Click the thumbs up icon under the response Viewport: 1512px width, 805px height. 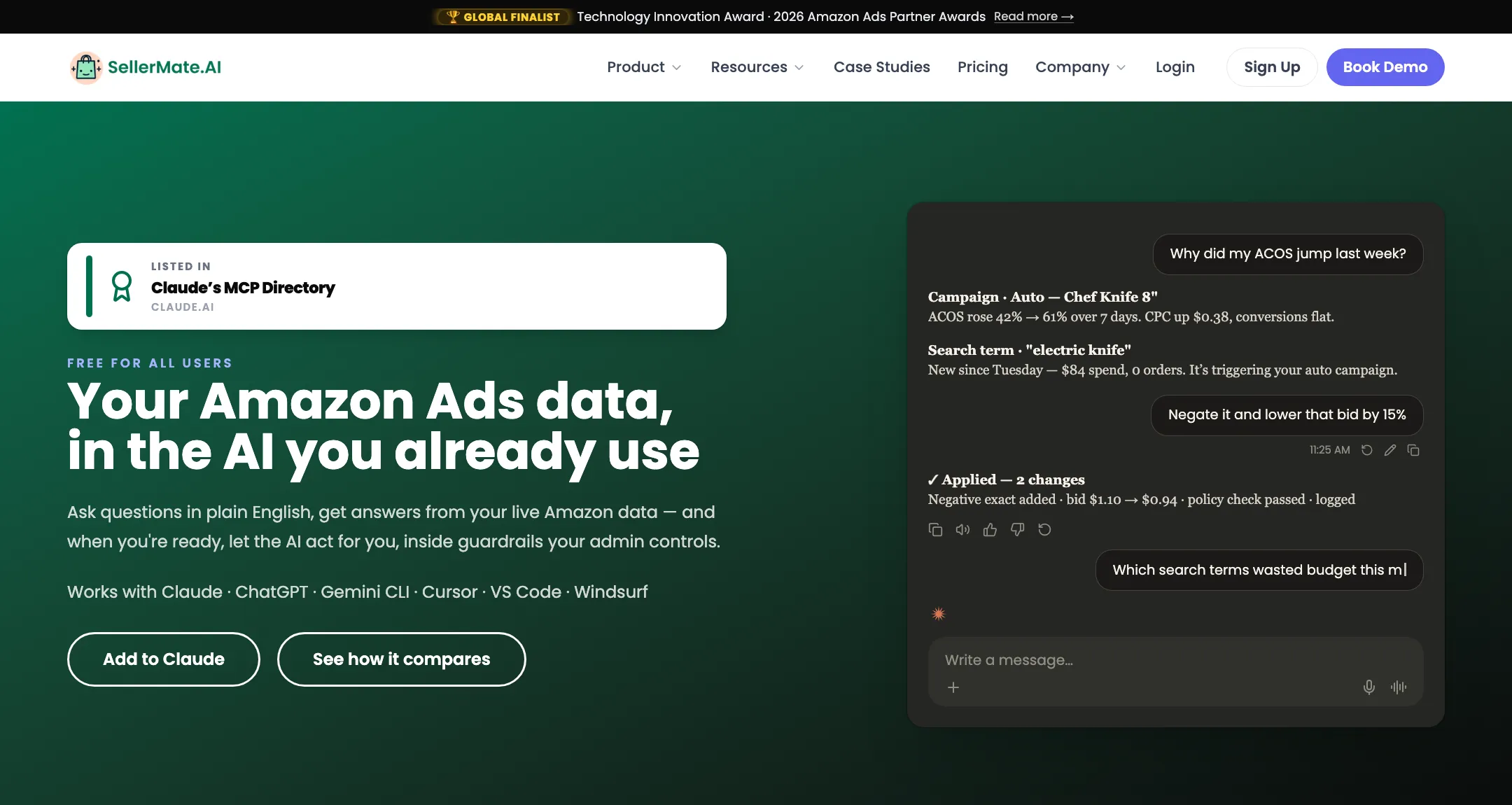[x=990, y=530]
